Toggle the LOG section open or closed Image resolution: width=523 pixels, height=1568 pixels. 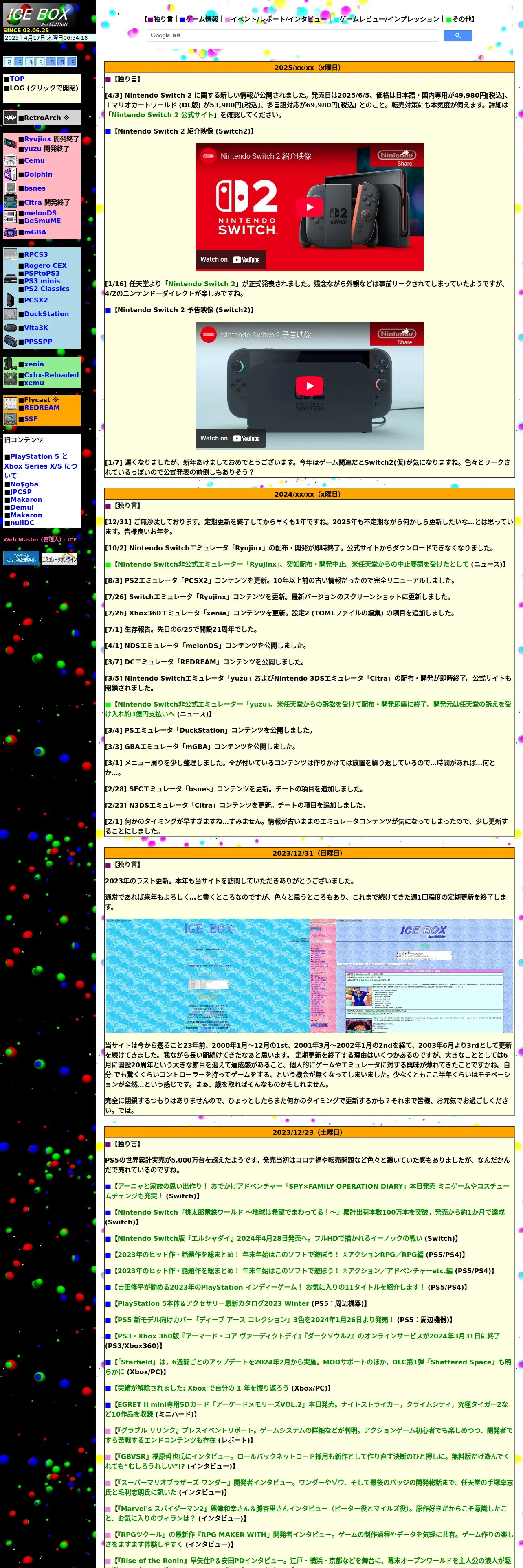[44, 88]
